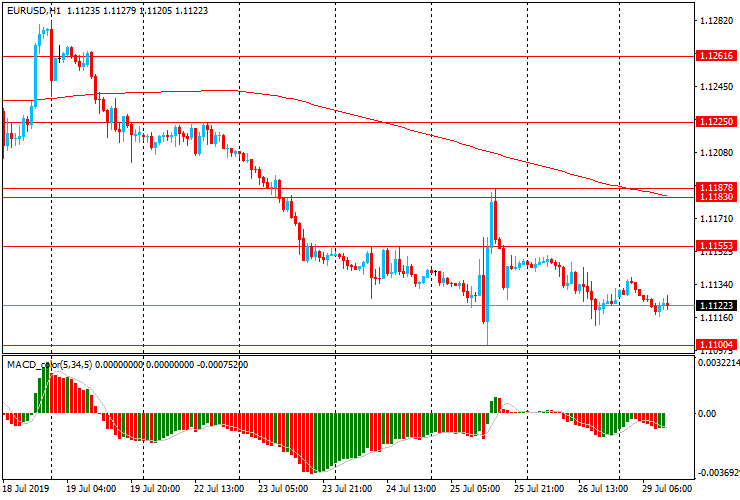Click the 19 Jul 20:00 time axis label
The image size is (740, 500).
pyautogui.click(x=155, y=488)
